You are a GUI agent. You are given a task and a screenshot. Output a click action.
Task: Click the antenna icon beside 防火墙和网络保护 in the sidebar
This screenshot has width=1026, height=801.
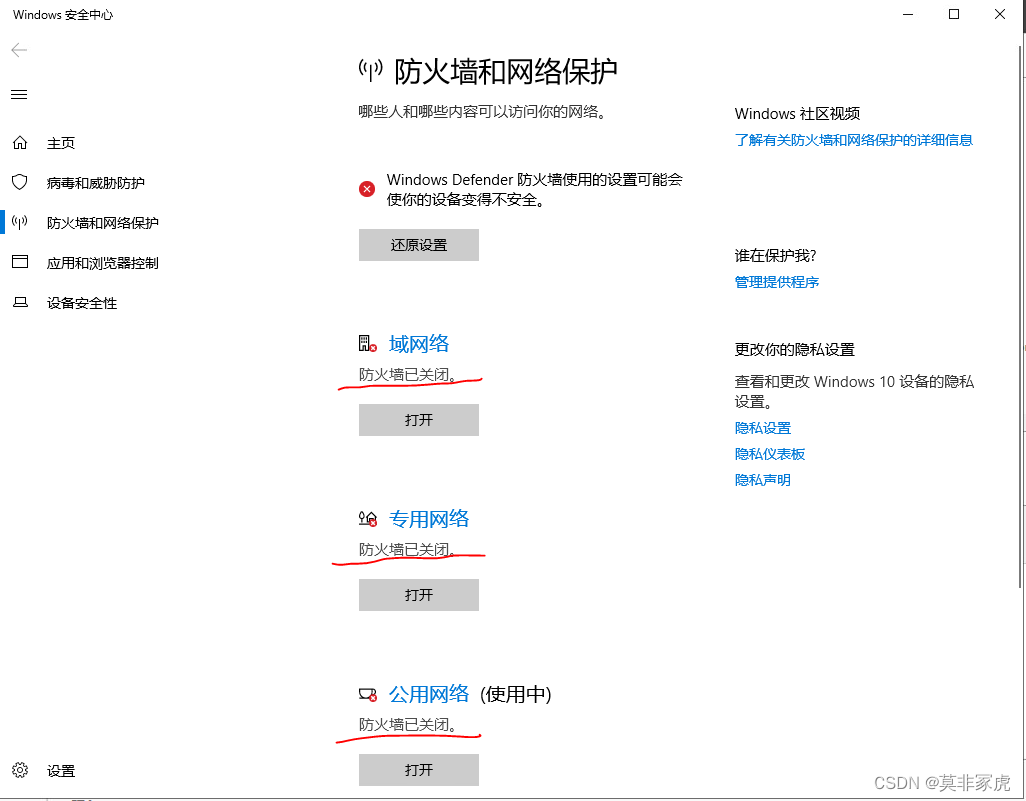(20, 222)
